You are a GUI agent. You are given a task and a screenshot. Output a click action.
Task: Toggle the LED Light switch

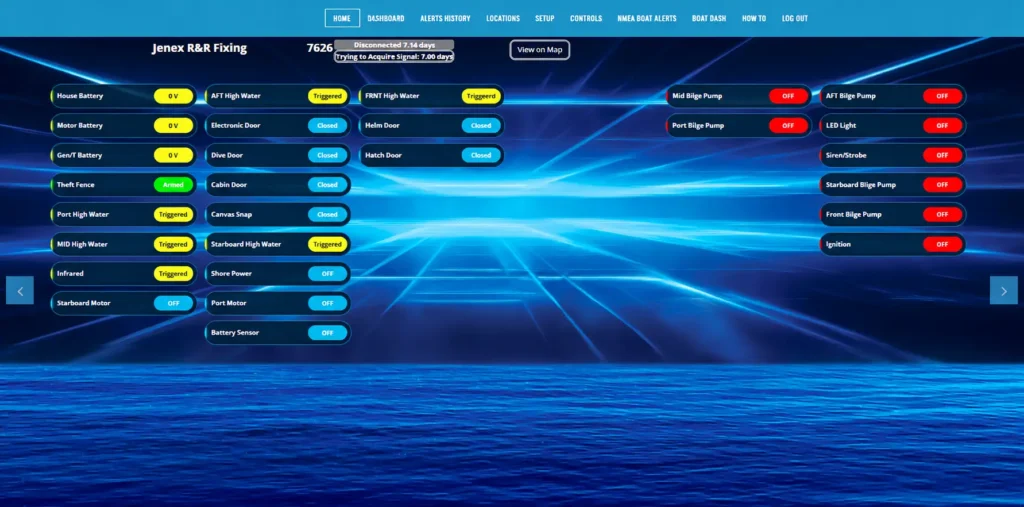coord(942,125)
